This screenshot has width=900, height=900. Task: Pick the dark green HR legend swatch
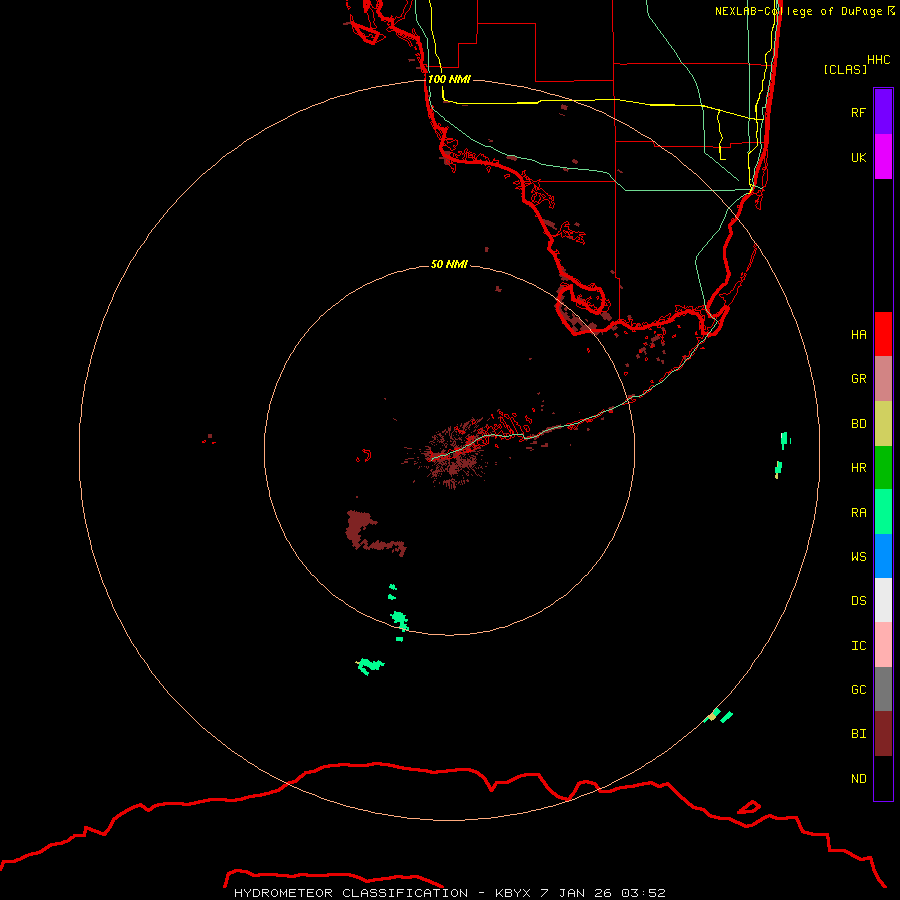click(x=883, y=468)
